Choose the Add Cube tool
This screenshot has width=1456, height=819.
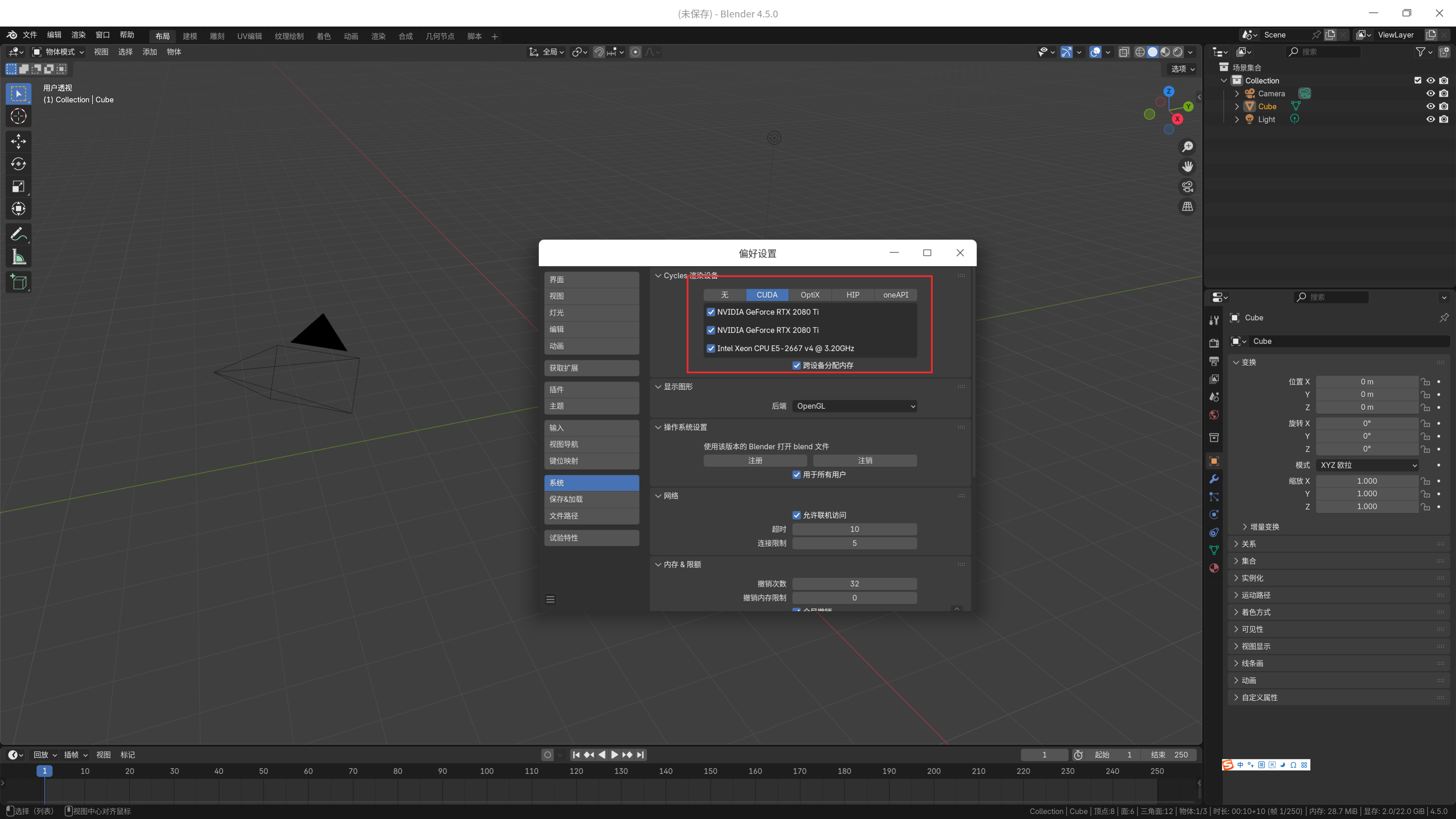point(18,282)
